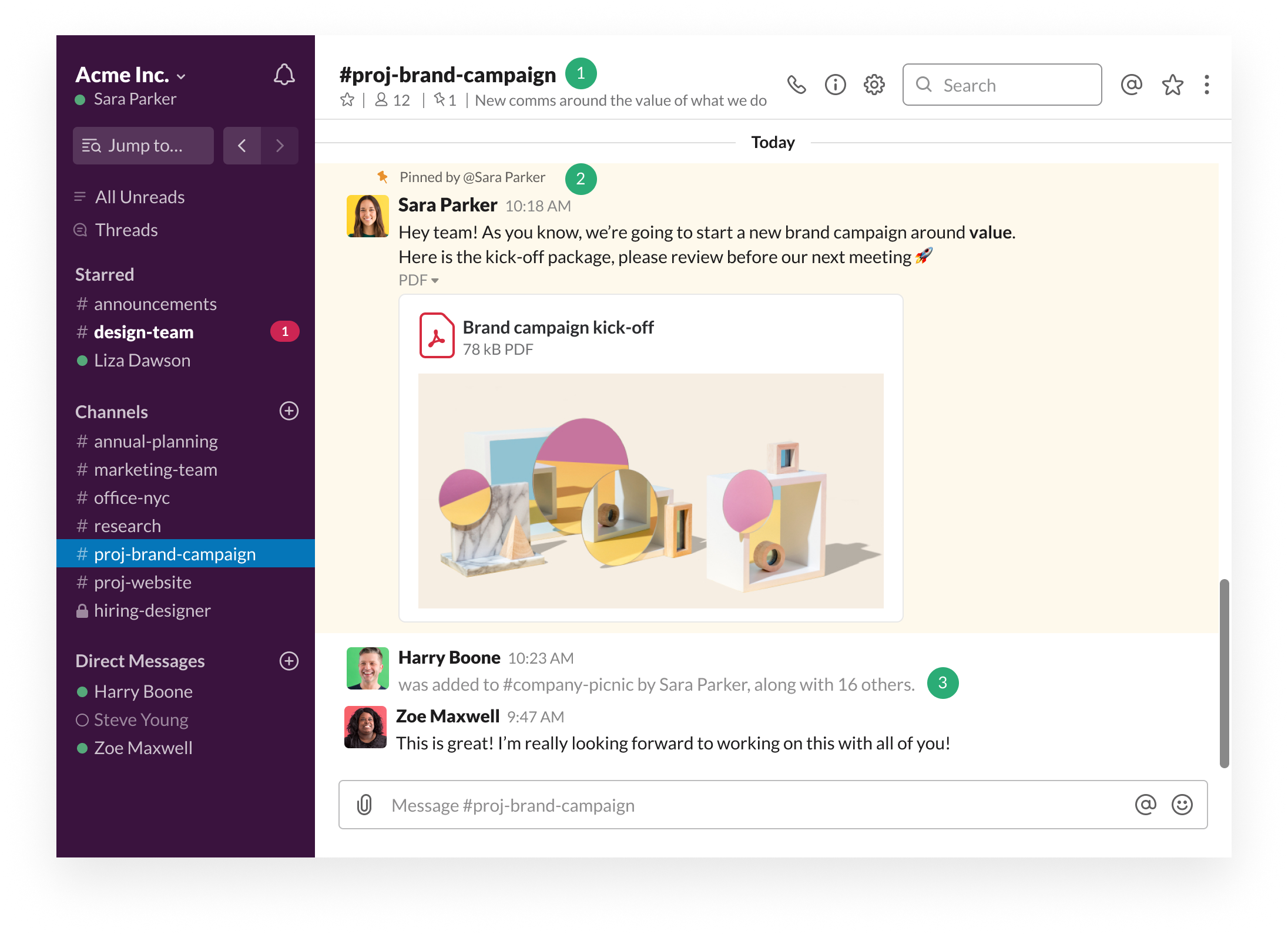This screenshot has height=935, width=1288.
Task: Open Acme Inc. workspace menu
Action: 130,75
